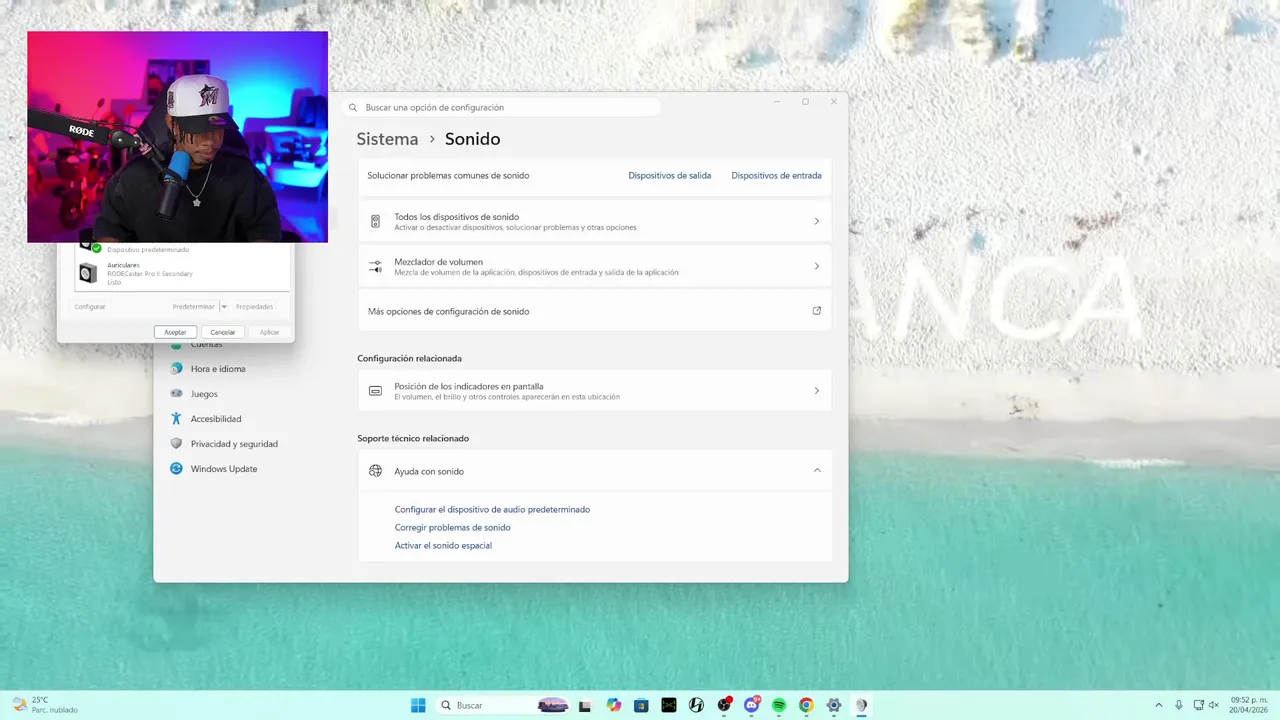Select the Auriculares RODECaster Pro II Secondary device
1280x720 pixels.
coord(183,273)
